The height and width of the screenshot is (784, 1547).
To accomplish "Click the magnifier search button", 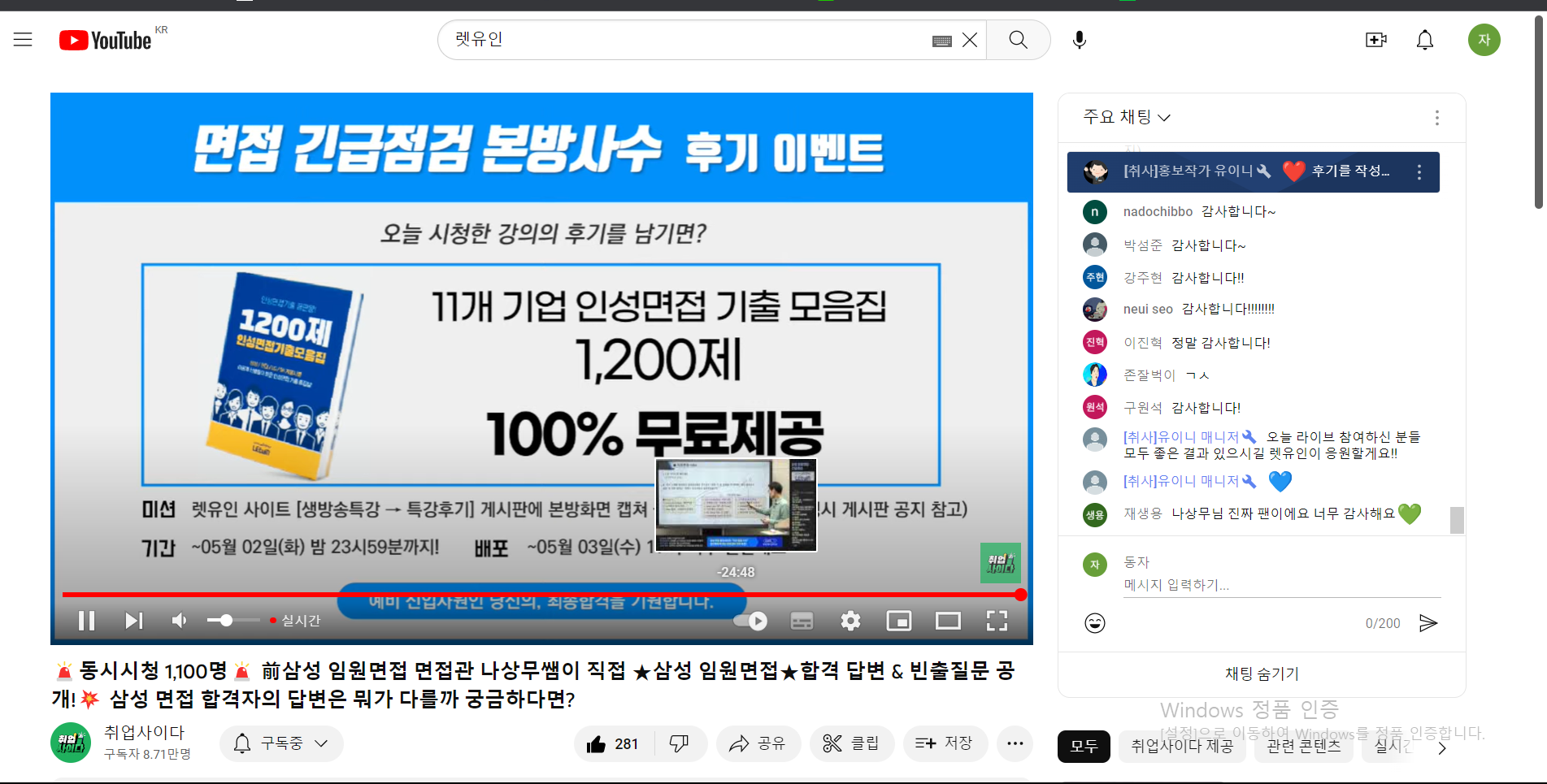I will coord(1018,40).
